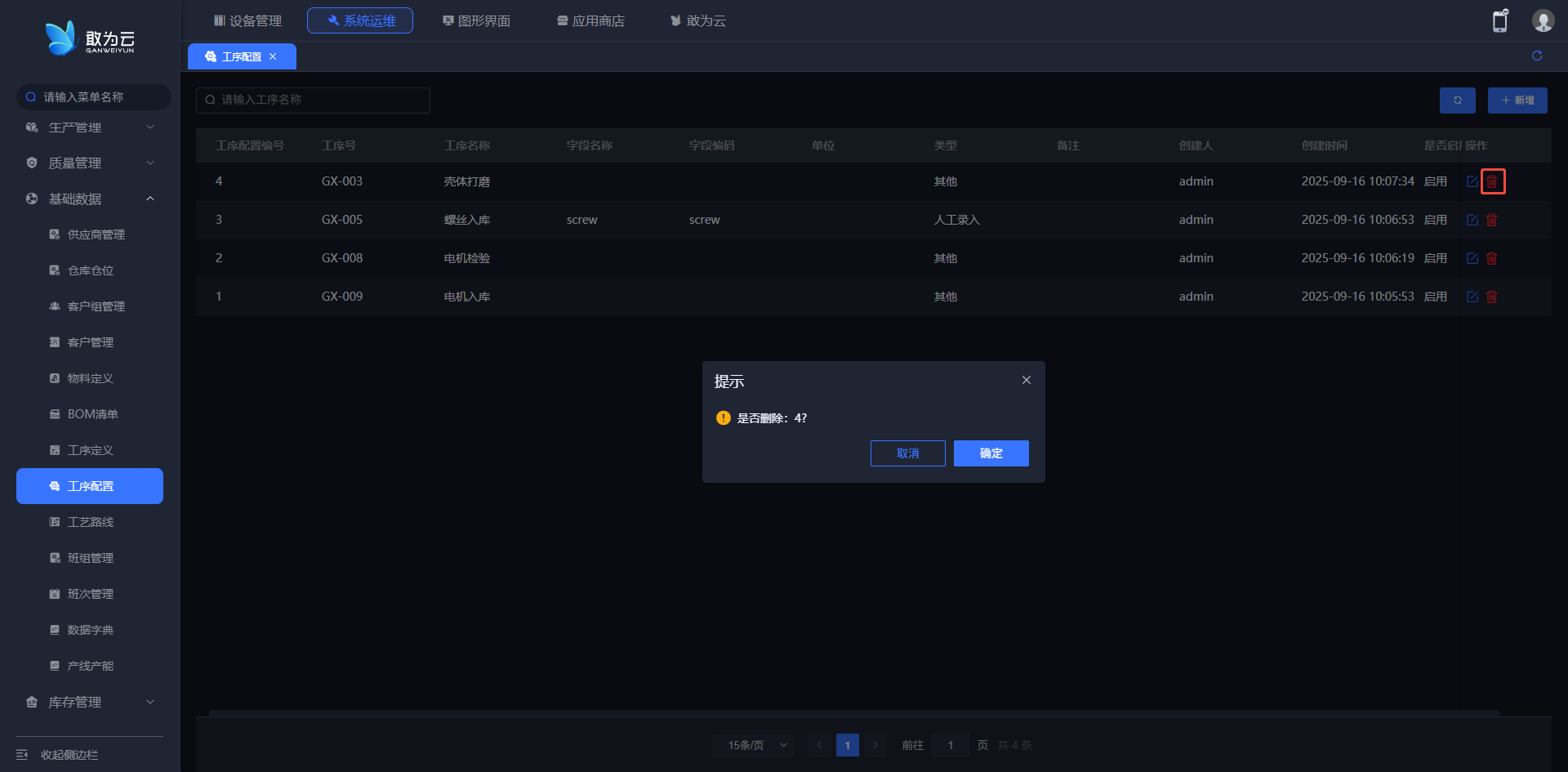Expand the 生产管理 menu
Viewport: 1568px width, 772px height.
pyautogui.click(x=90, y=127)
